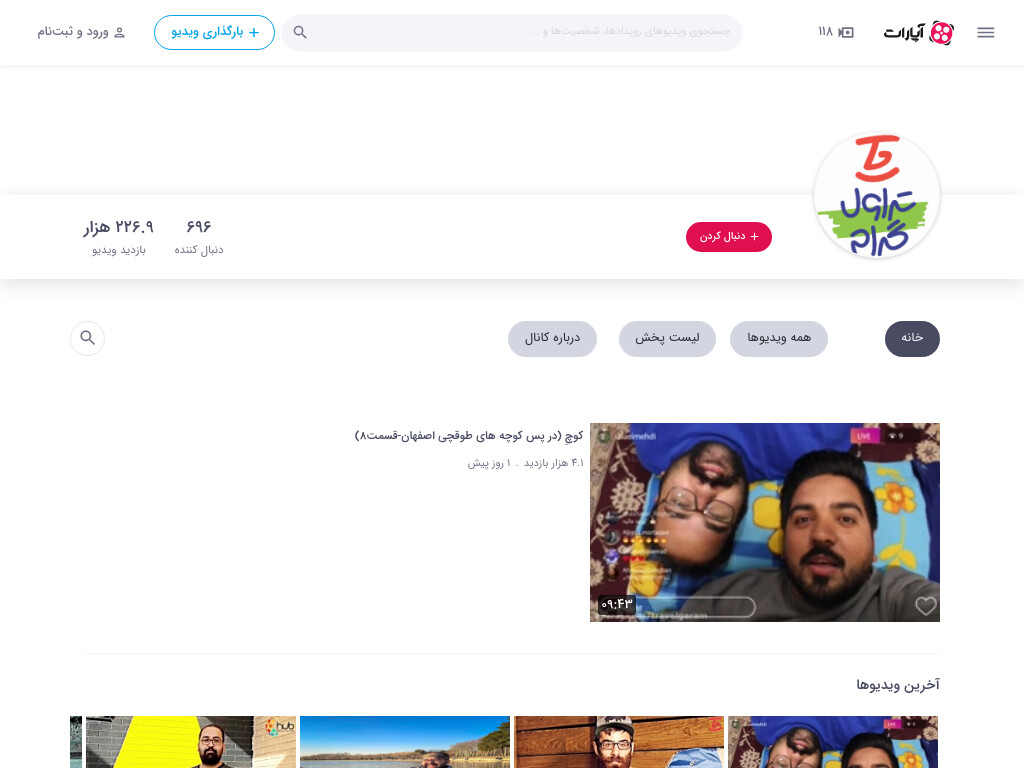Image resolution: width=1024 pixels, height=768 pixels.
Task: Open the hamburger menu icon
Action: (985, 32)
